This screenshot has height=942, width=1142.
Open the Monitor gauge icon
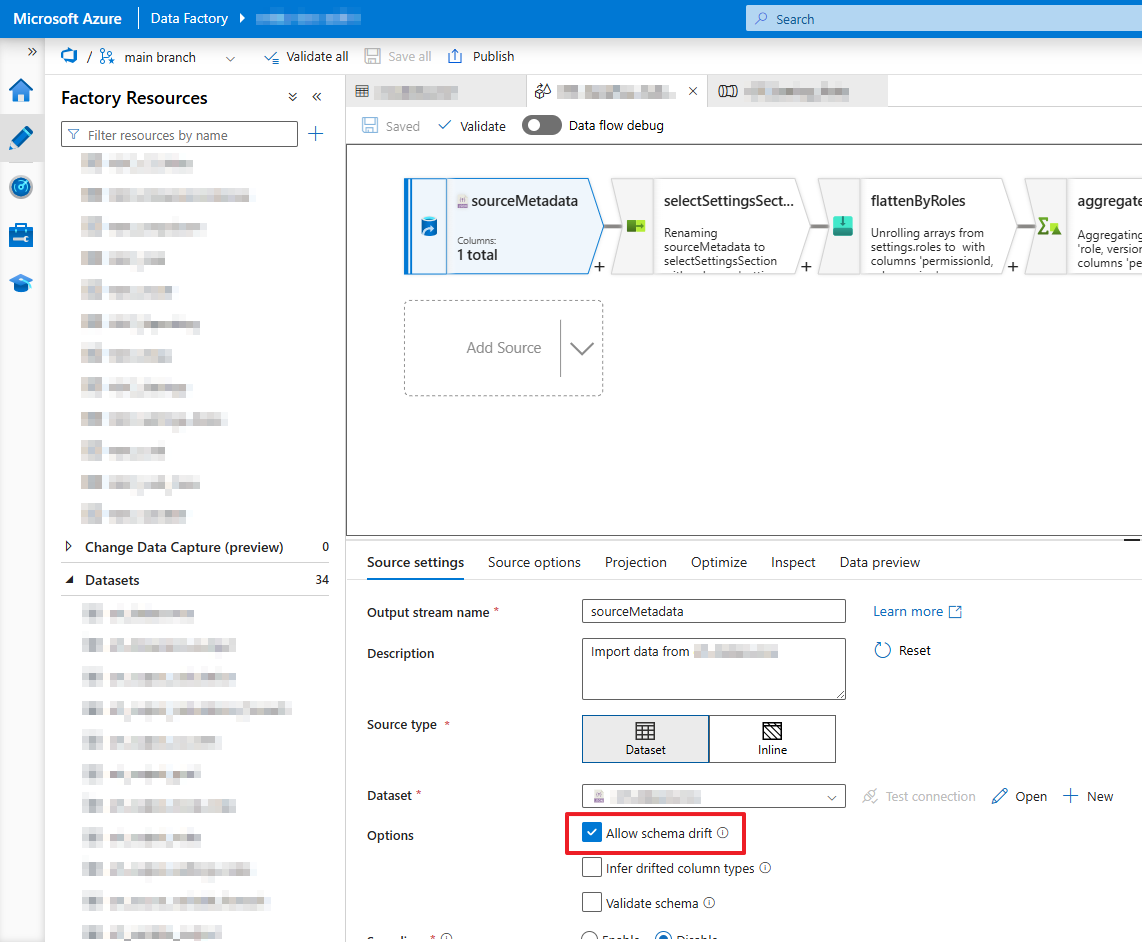[21, 187]
